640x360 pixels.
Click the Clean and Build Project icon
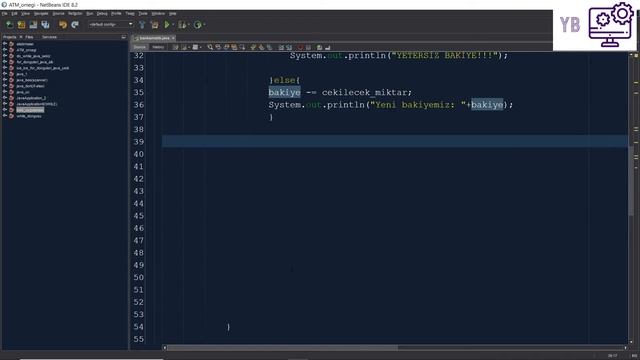(154, 25)
